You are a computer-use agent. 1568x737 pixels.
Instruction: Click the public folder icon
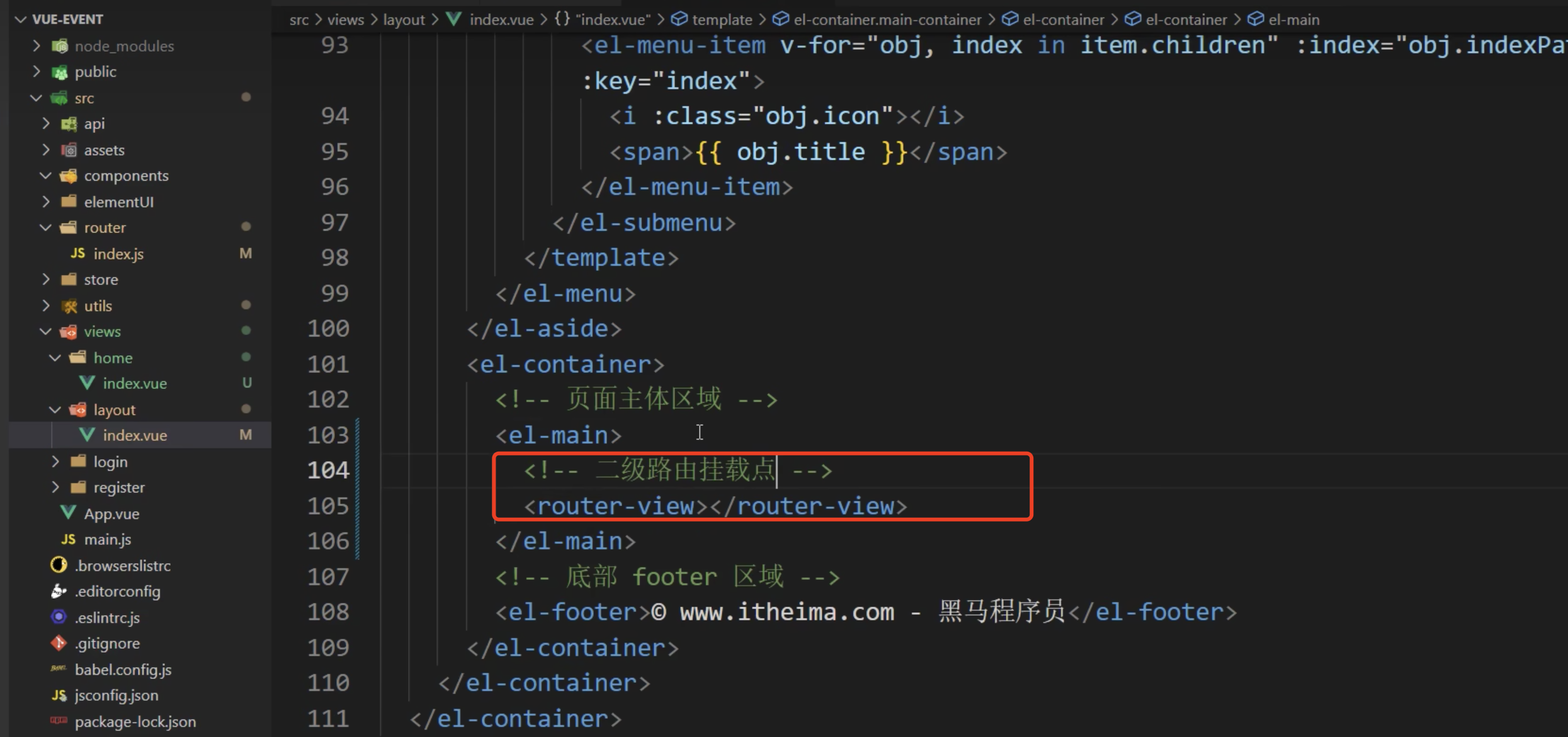[x=60, y=72]
